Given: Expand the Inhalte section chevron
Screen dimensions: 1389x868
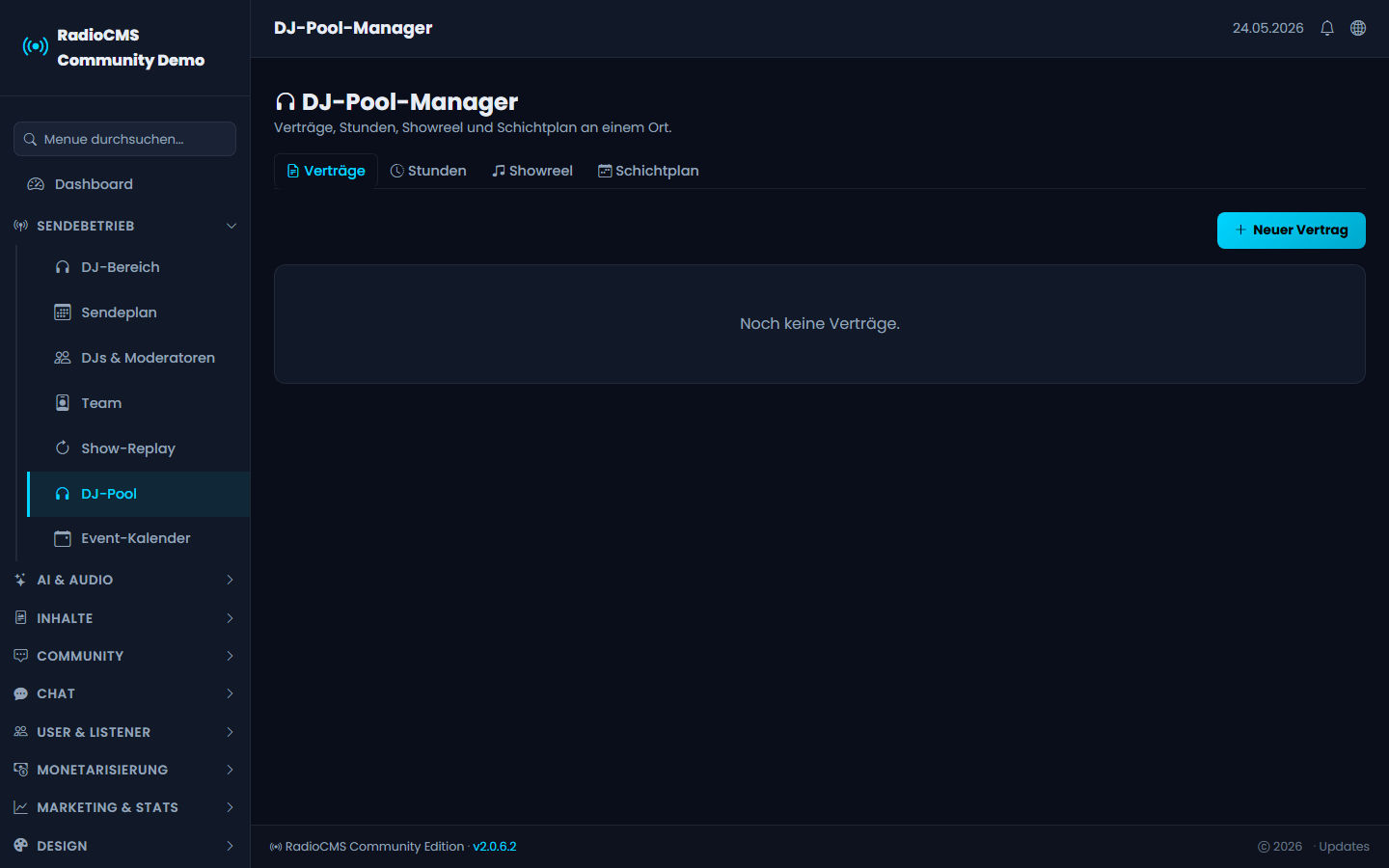Looking at the screenshot, I should (x=230, y=618).
